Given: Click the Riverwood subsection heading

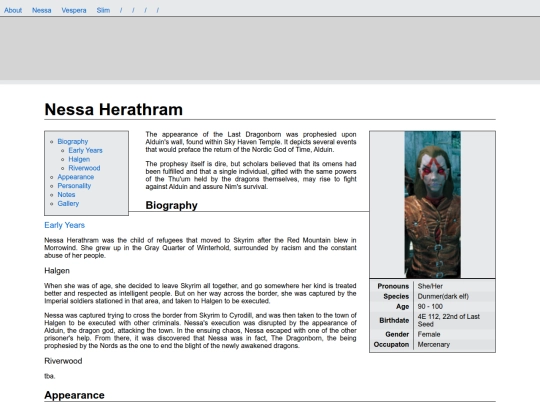Looking at the screenshot, I should (x=63, y=361).
